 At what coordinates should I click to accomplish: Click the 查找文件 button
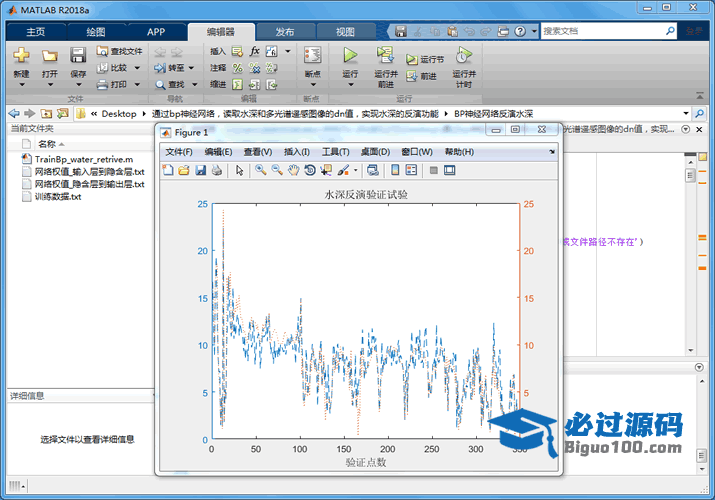120,51
